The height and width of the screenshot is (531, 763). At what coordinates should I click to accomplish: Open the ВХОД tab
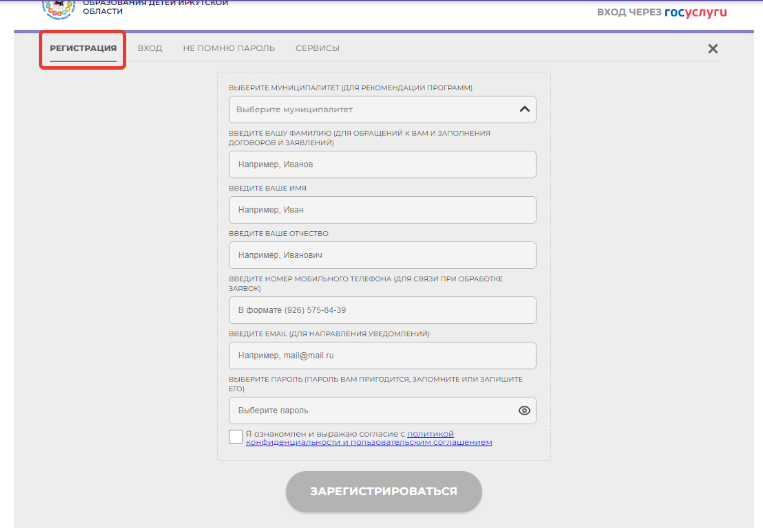pyautogui.click(x=149, y=48)
